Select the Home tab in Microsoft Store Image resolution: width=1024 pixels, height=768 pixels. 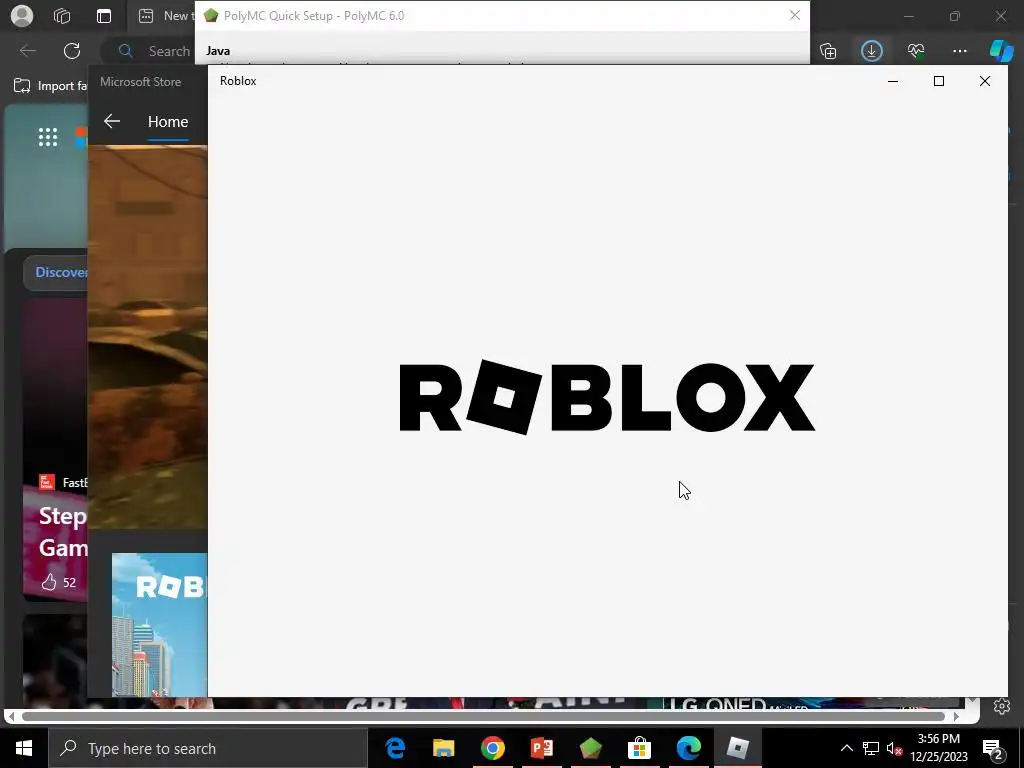[168, 122]
